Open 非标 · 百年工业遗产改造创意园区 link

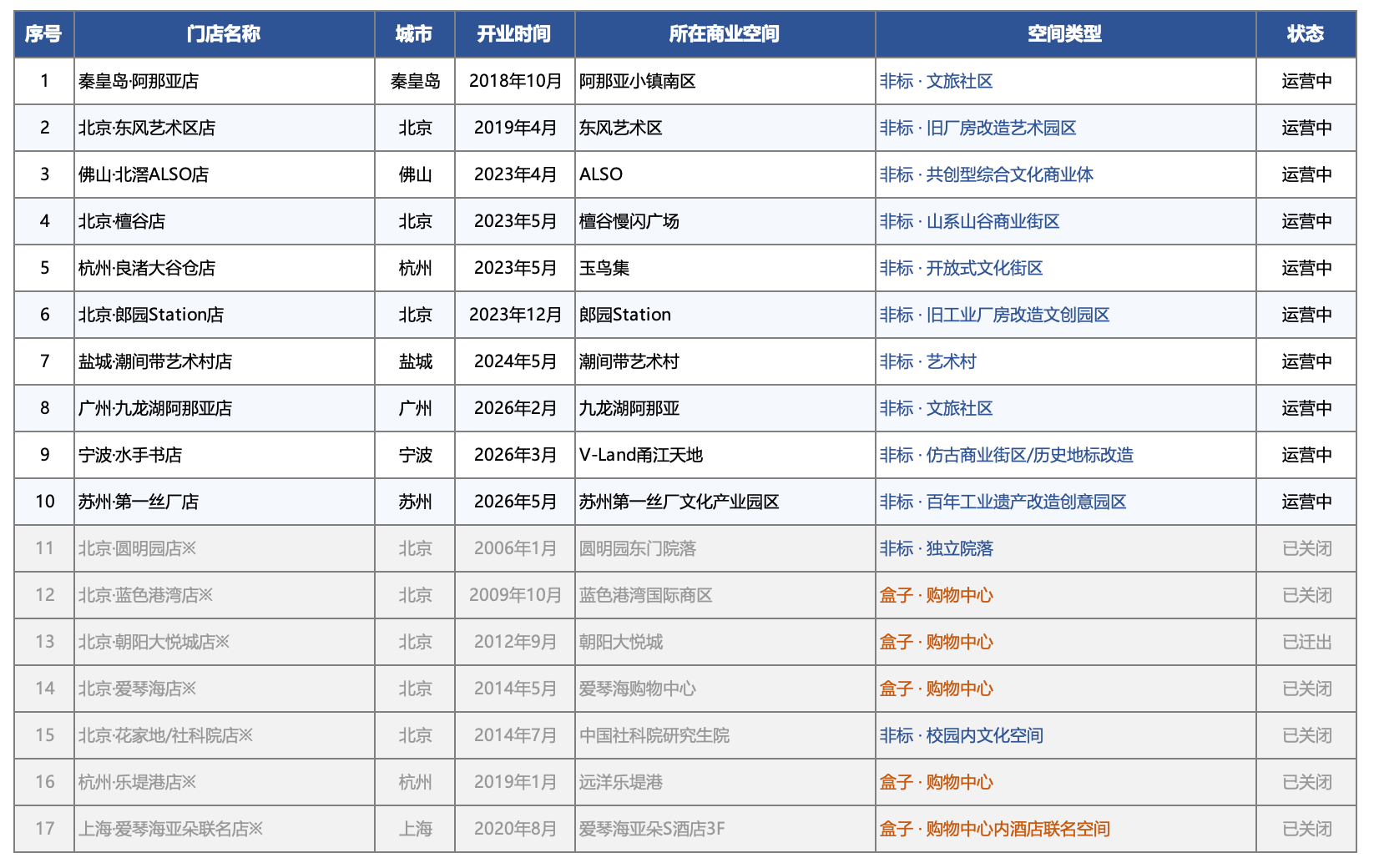1003,502
